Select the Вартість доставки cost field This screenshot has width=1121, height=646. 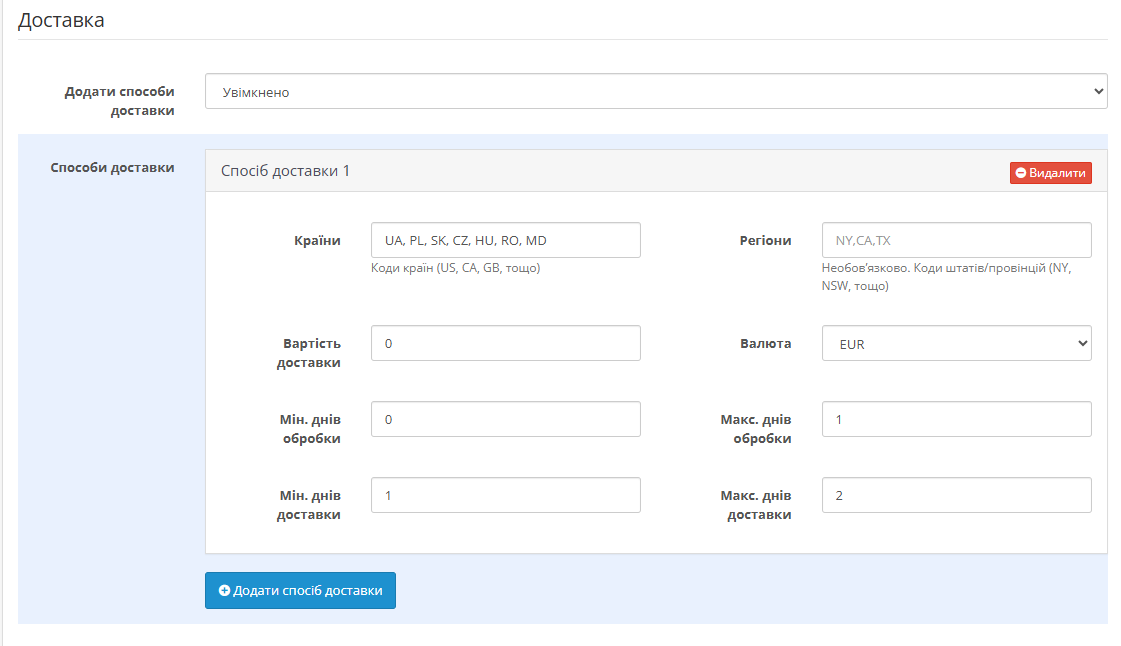pyautogui.click(x=505, y=343)
